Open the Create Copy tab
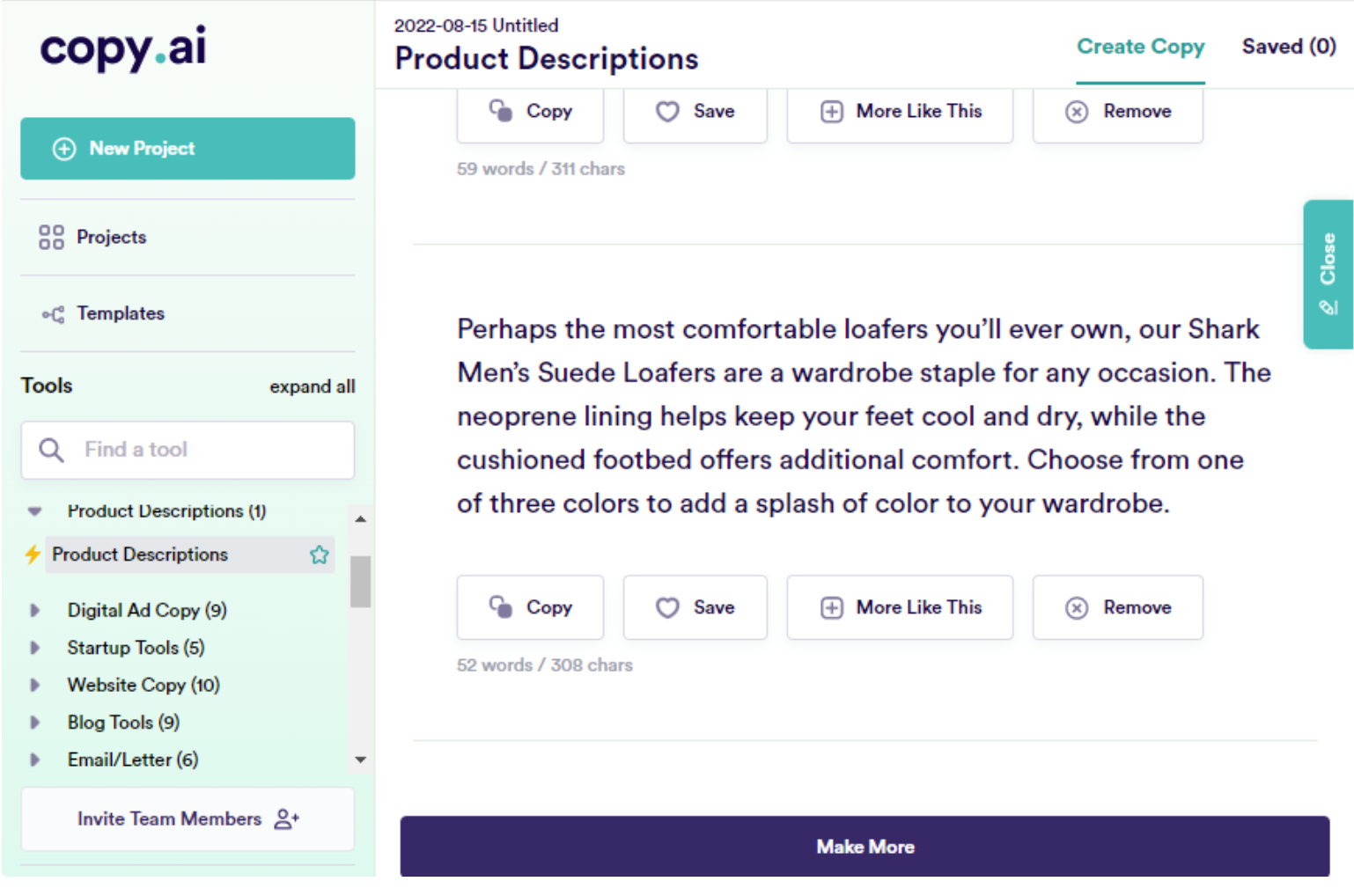Image resolution: width=1354 pixels, height=896 pixels. tap(1140, 47)
